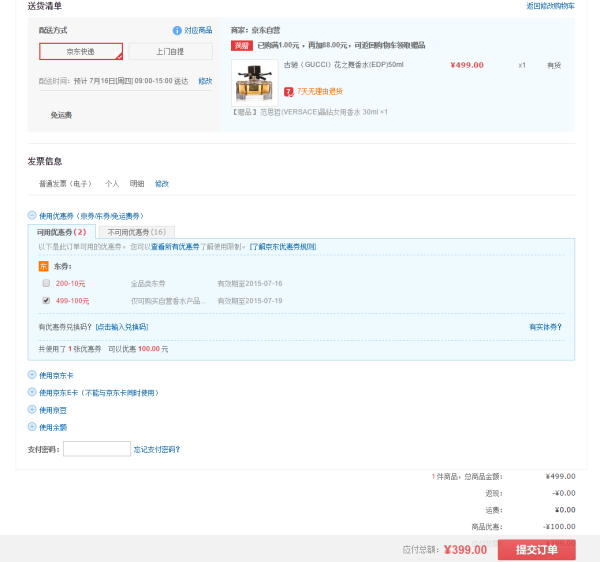Click 忘记支付密码? link
This screenshot has height=562, width=600.
click(157, 450)
